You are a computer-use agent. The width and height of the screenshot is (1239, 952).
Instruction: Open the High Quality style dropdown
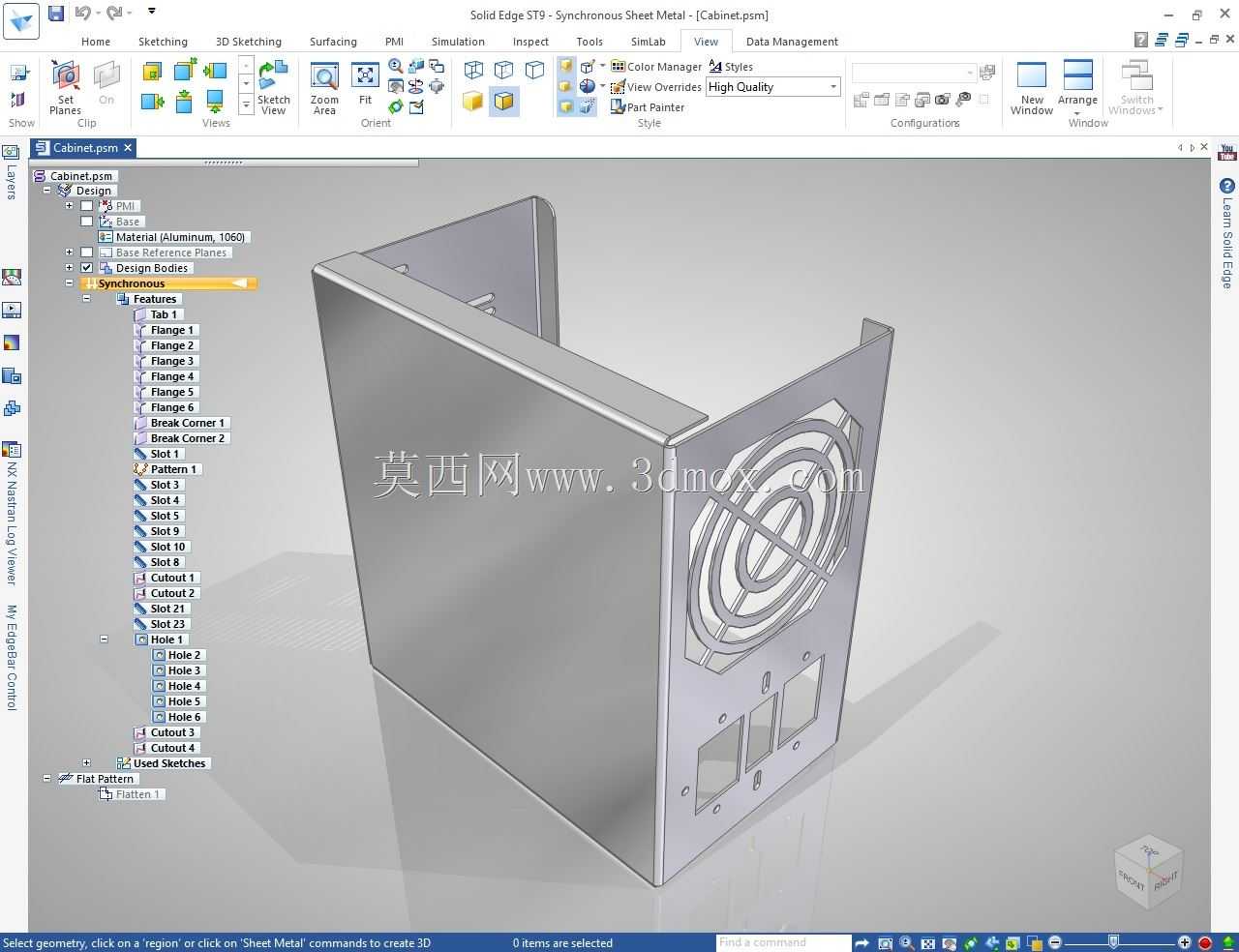(x=832, y=87)
